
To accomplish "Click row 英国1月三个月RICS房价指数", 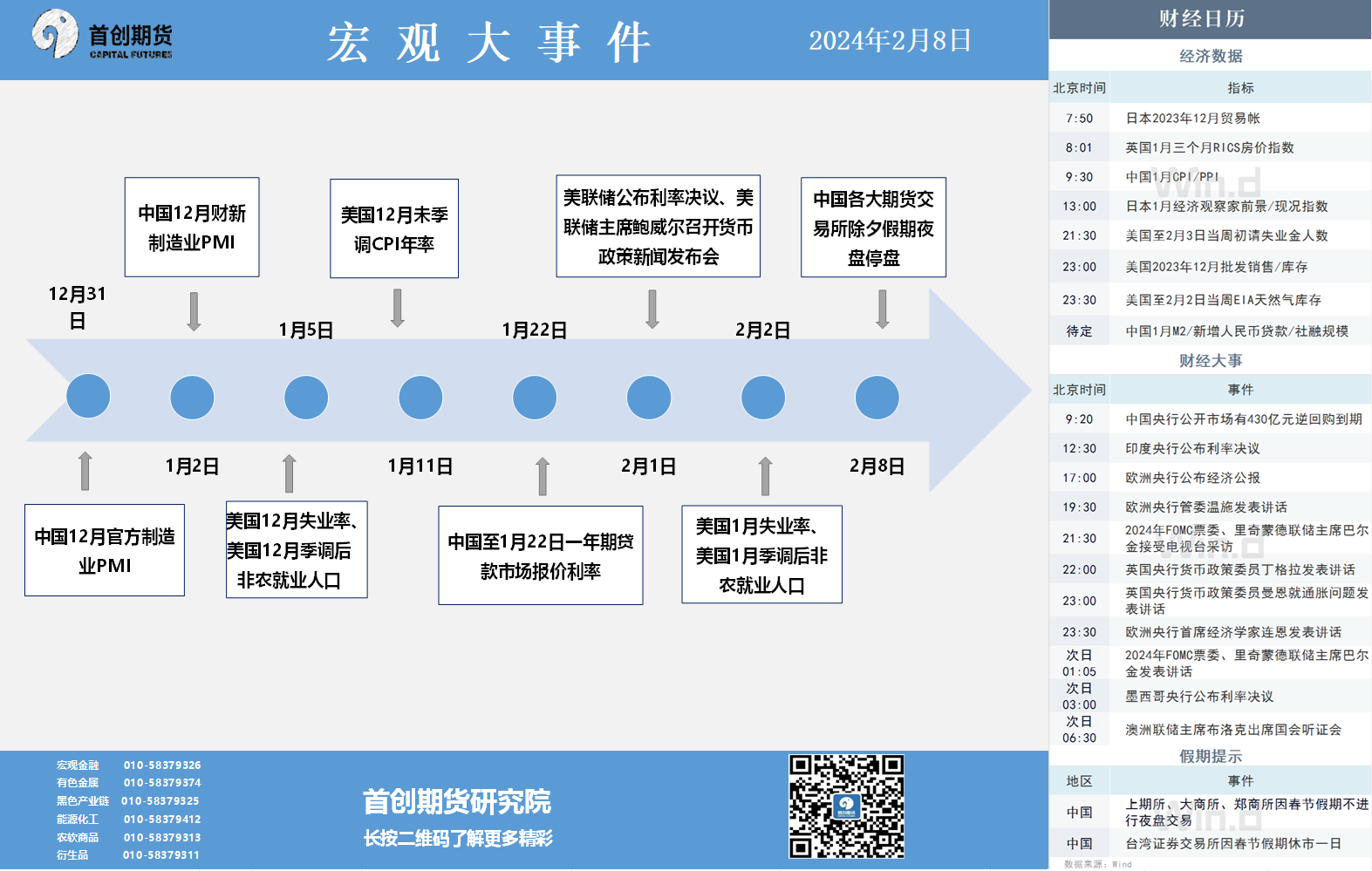I will [x=1210, y=147].
